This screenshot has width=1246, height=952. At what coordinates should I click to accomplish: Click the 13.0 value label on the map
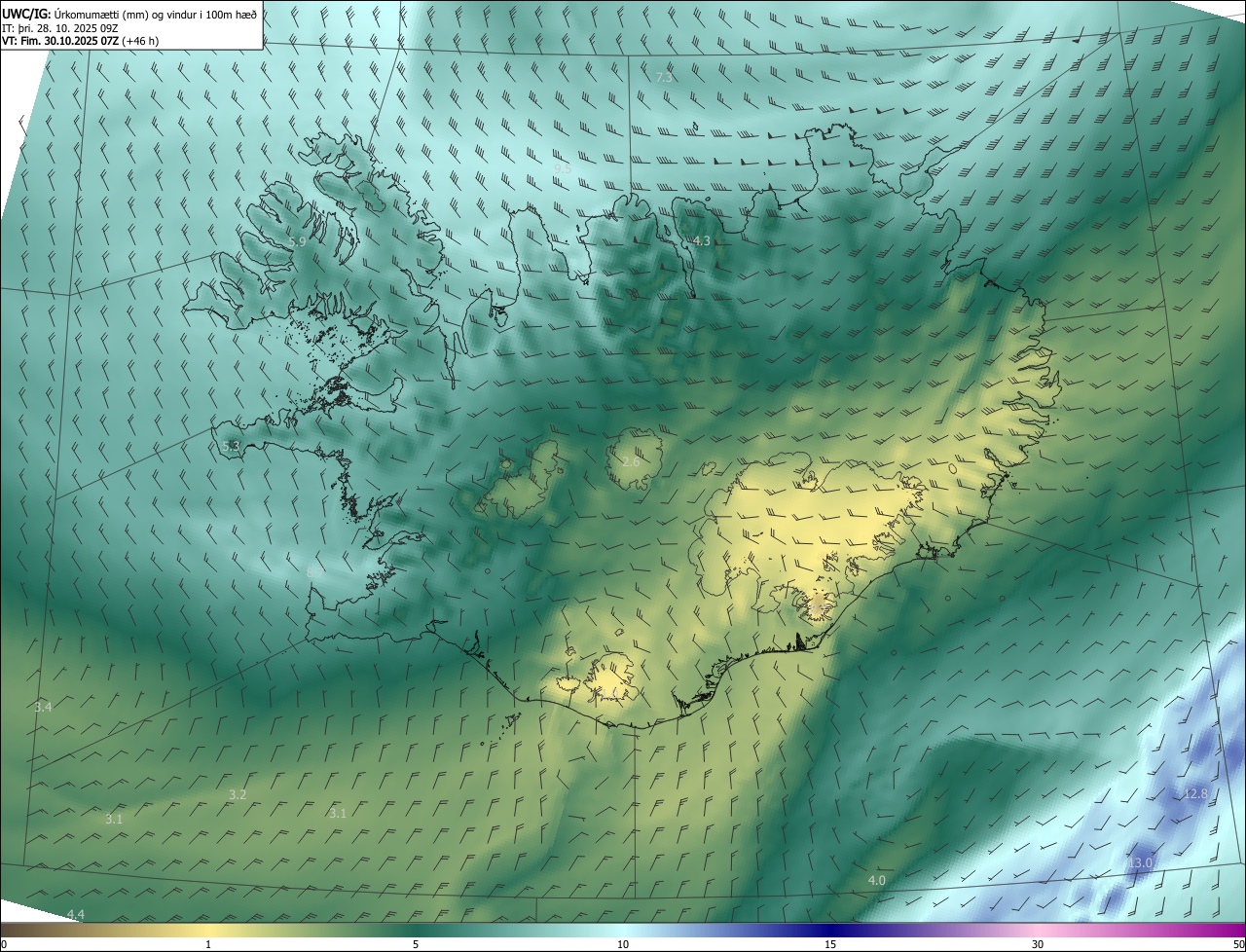(x=1141, y=862)
